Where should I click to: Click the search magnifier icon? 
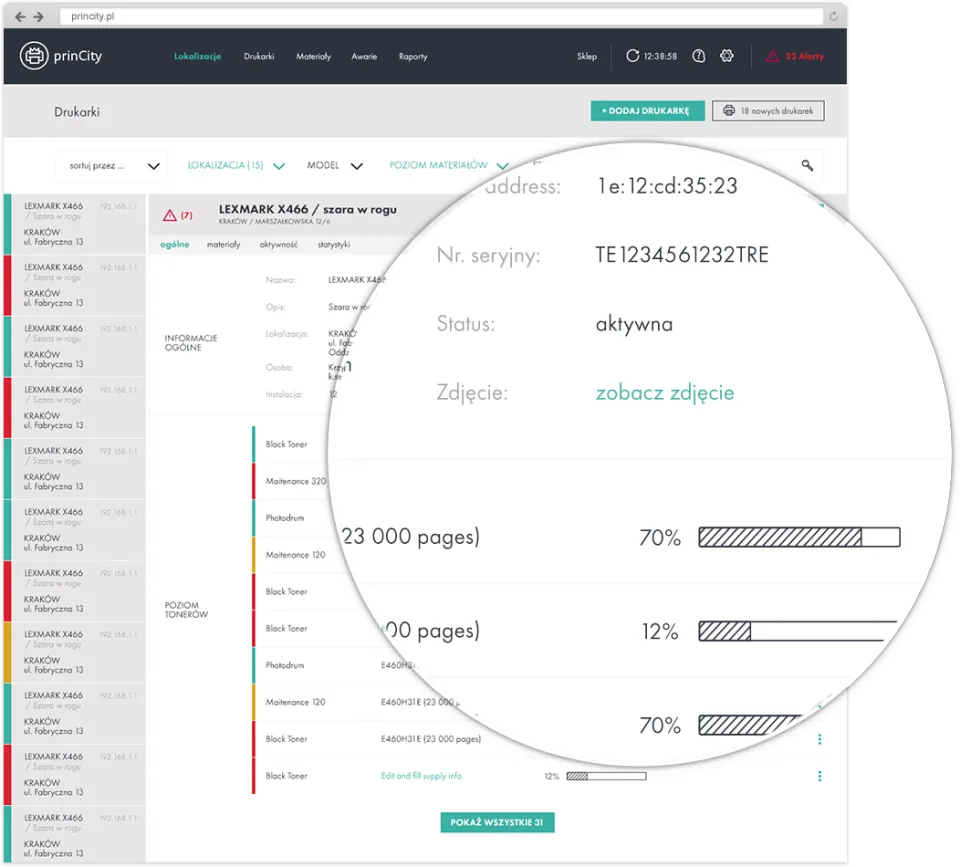(x=807, y=165)
